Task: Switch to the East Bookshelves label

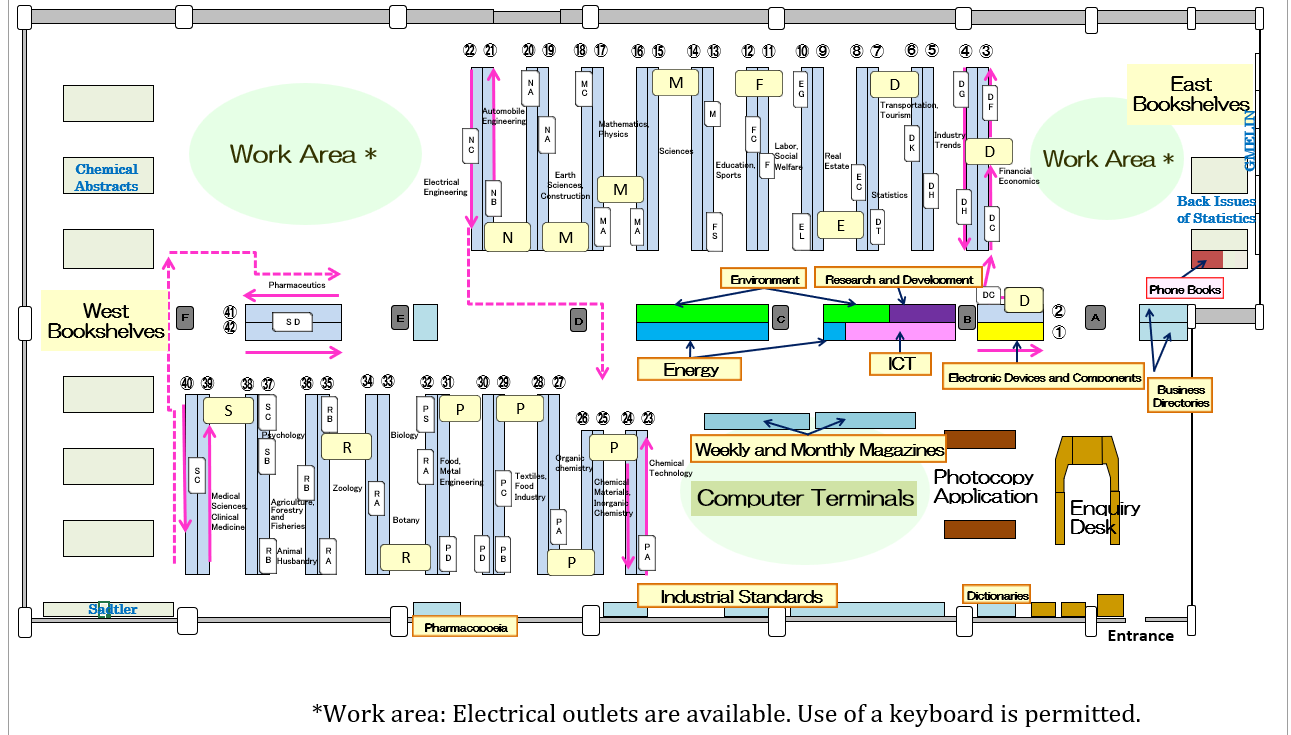Action: point(1189,96)
